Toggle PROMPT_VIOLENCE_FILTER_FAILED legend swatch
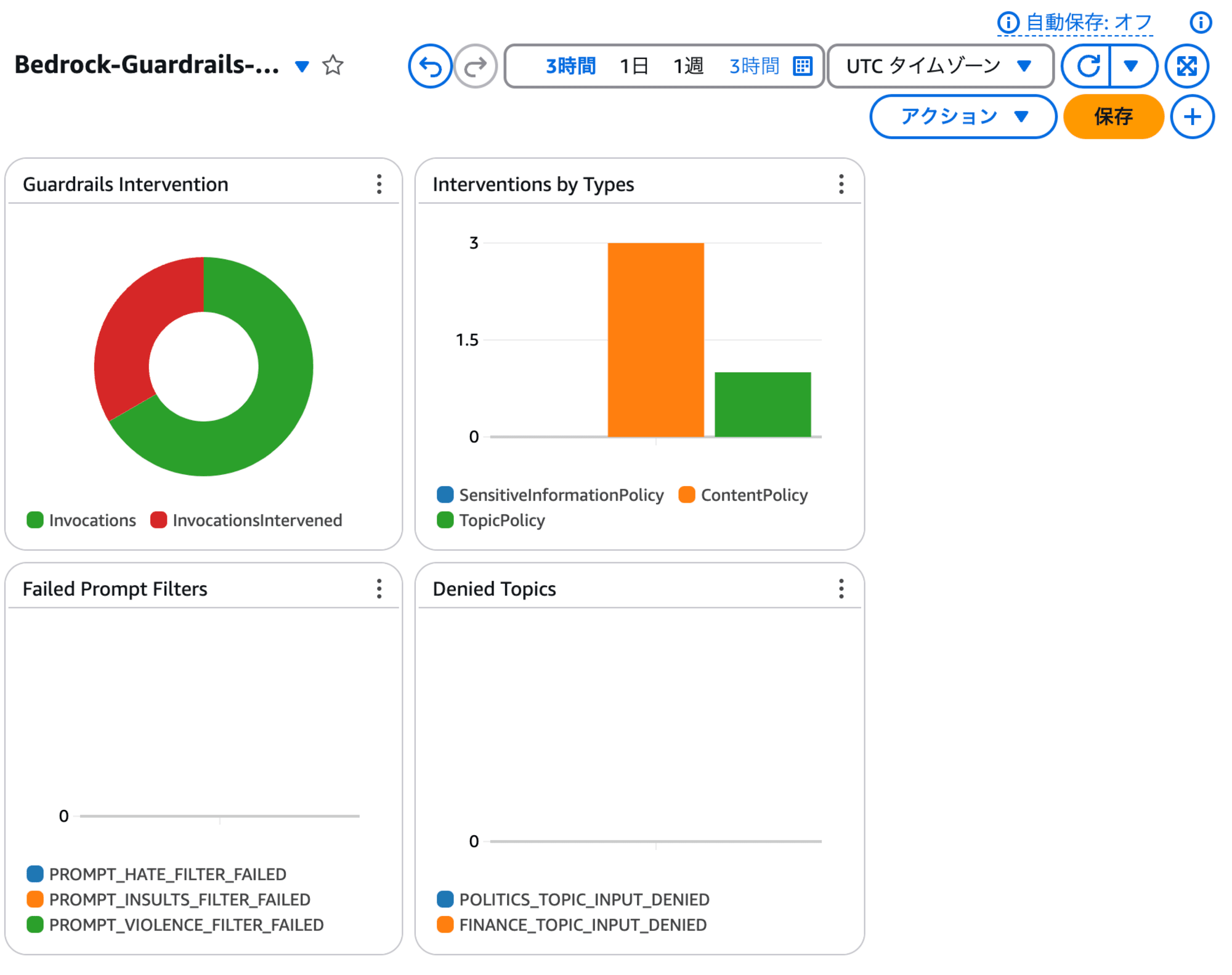The width and height of the screenshot is (1232, 975). pos(35,924)
